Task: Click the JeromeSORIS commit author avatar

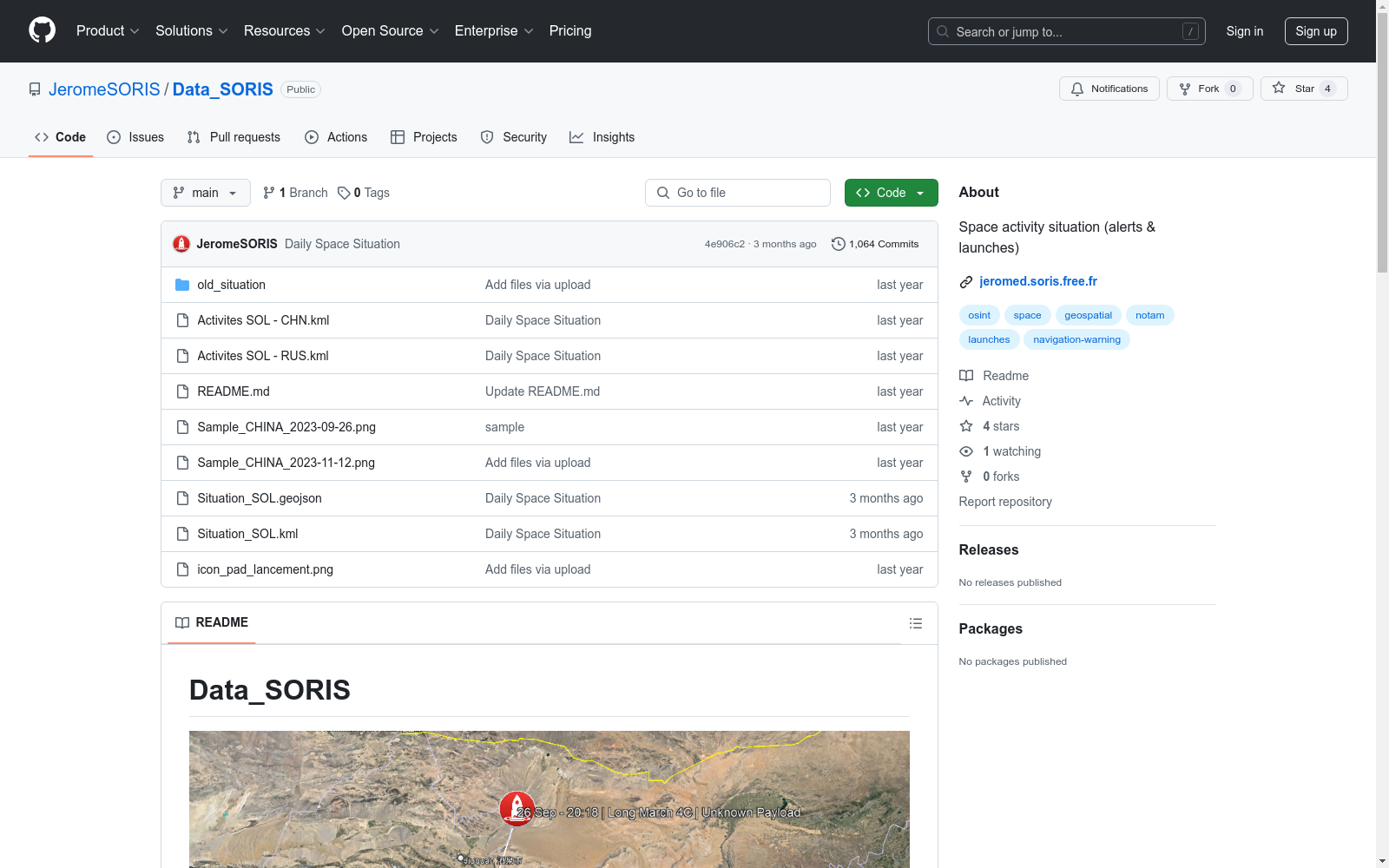Action: tap(181, 244)
